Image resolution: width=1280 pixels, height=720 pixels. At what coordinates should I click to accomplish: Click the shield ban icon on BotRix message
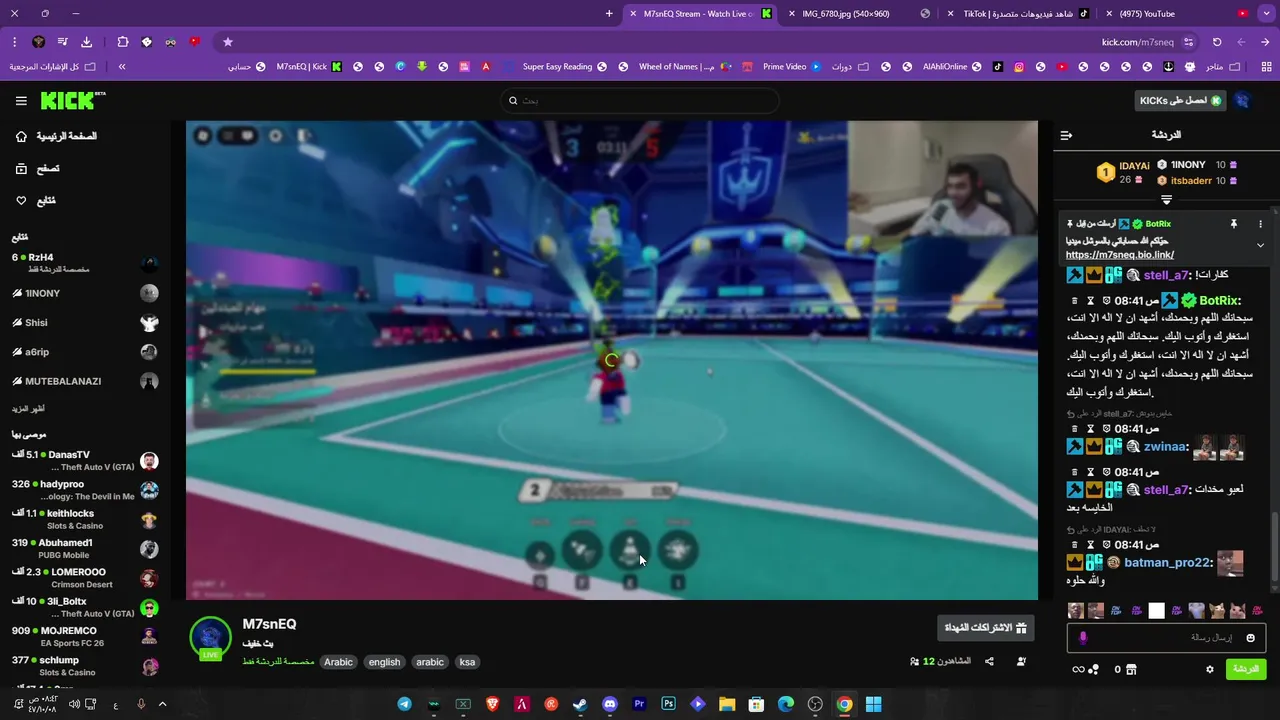[x=1107, y=301]
